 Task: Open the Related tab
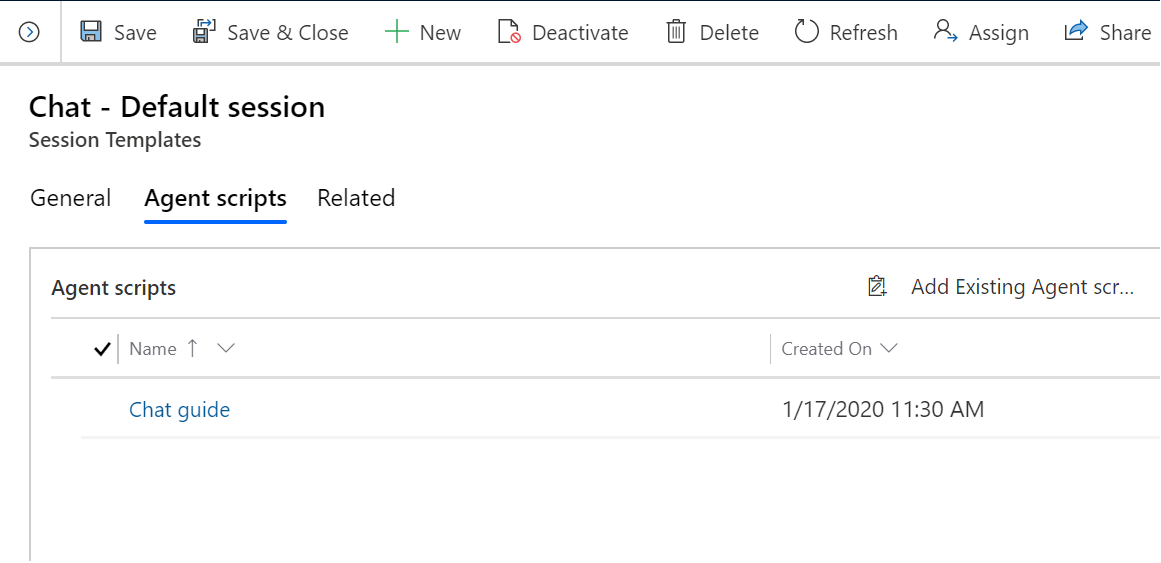coord(356,199)
